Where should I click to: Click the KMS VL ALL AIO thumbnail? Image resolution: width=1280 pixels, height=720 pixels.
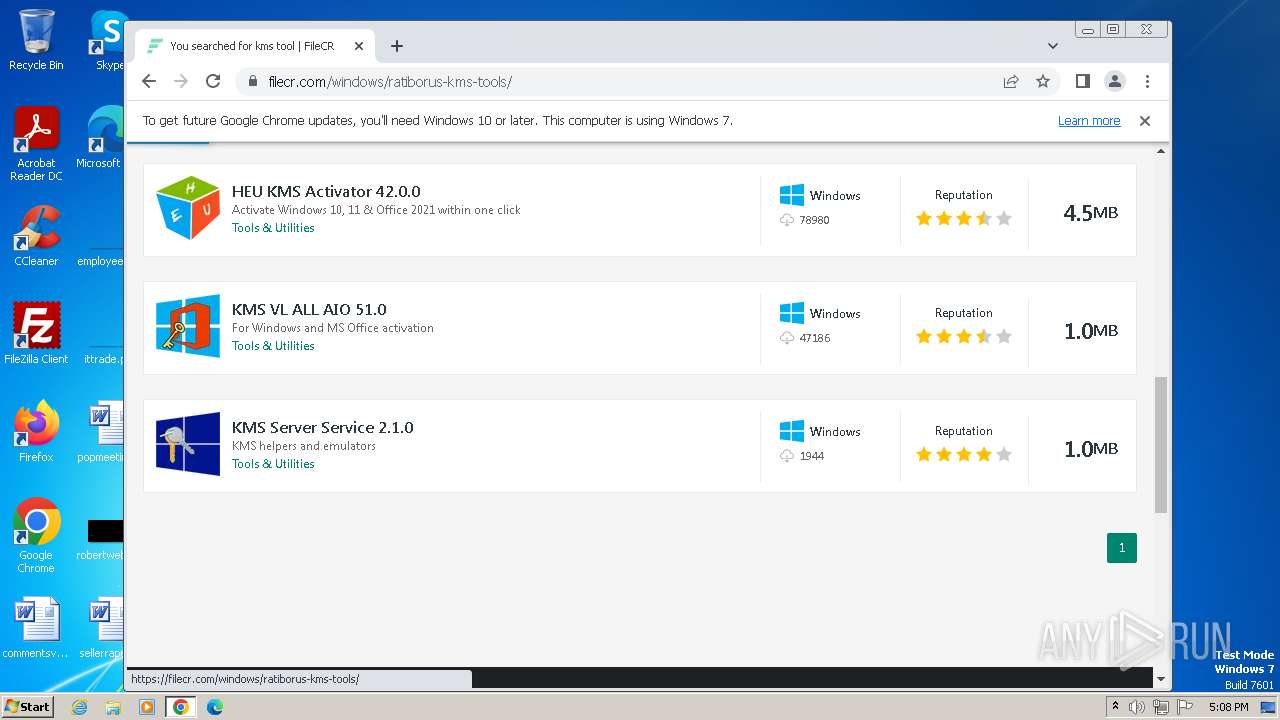[x=188, y=326]
